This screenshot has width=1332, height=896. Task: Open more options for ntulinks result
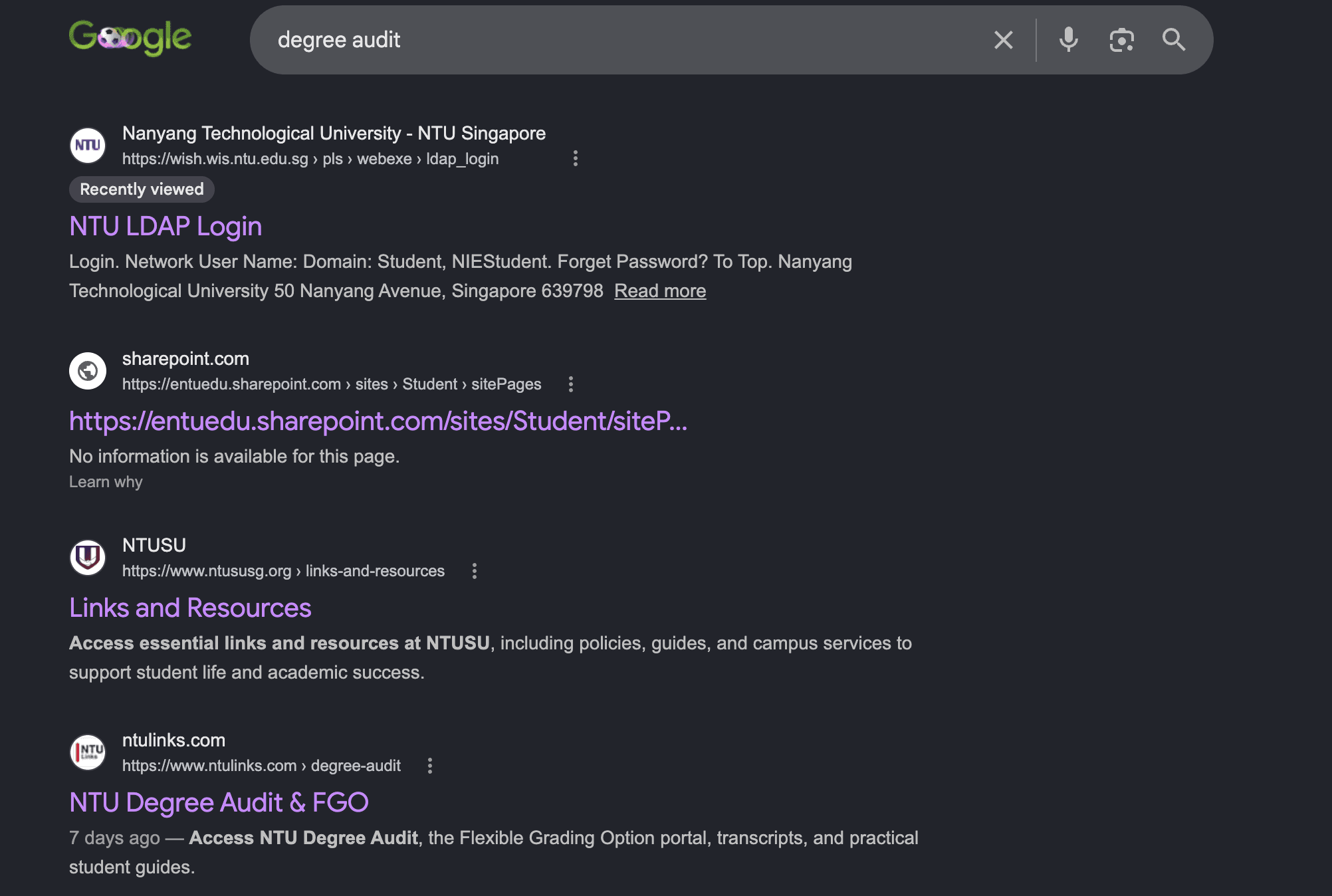(x=430, y=766)
